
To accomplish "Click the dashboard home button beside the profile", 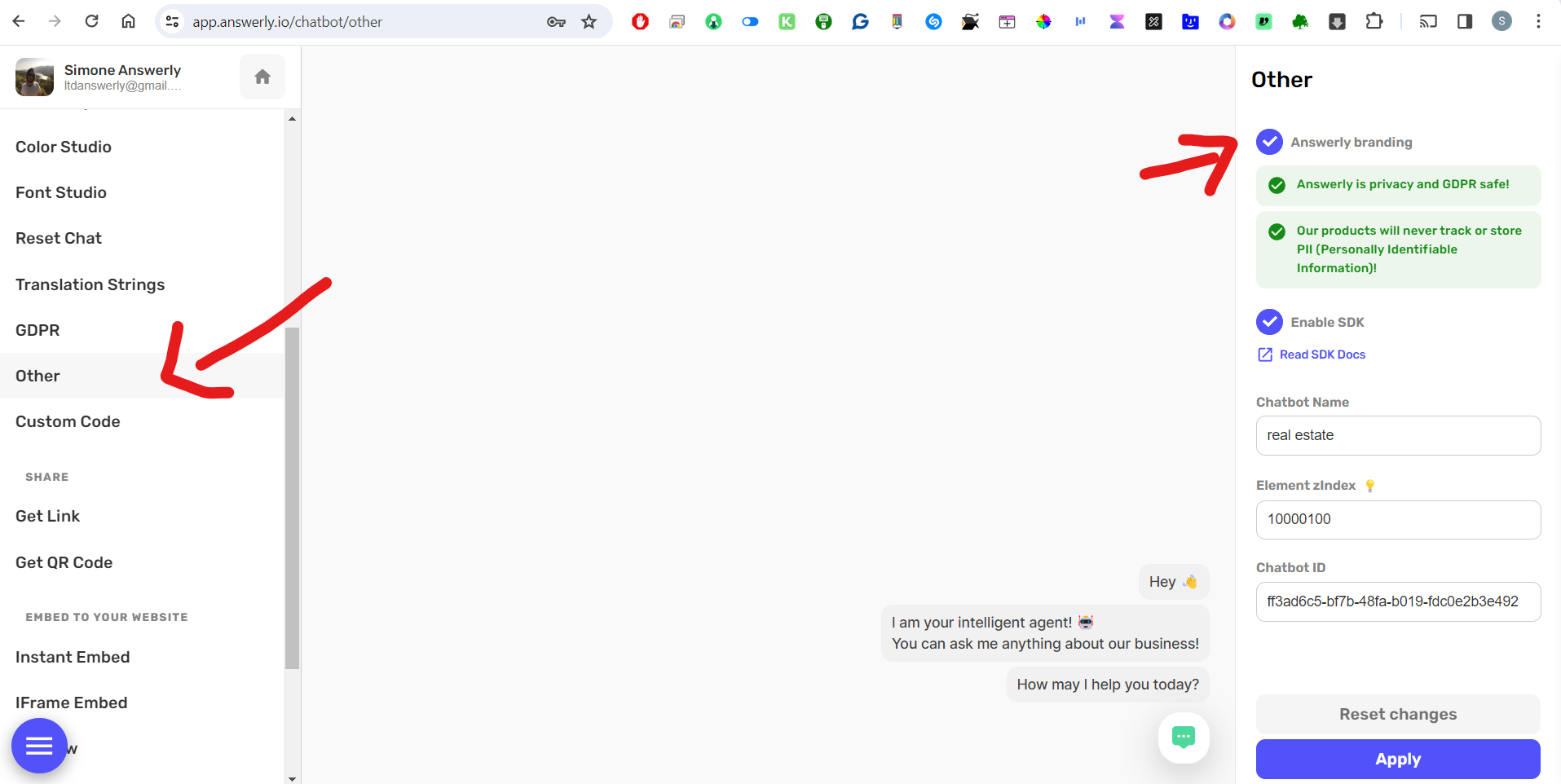I will point(262,77).
